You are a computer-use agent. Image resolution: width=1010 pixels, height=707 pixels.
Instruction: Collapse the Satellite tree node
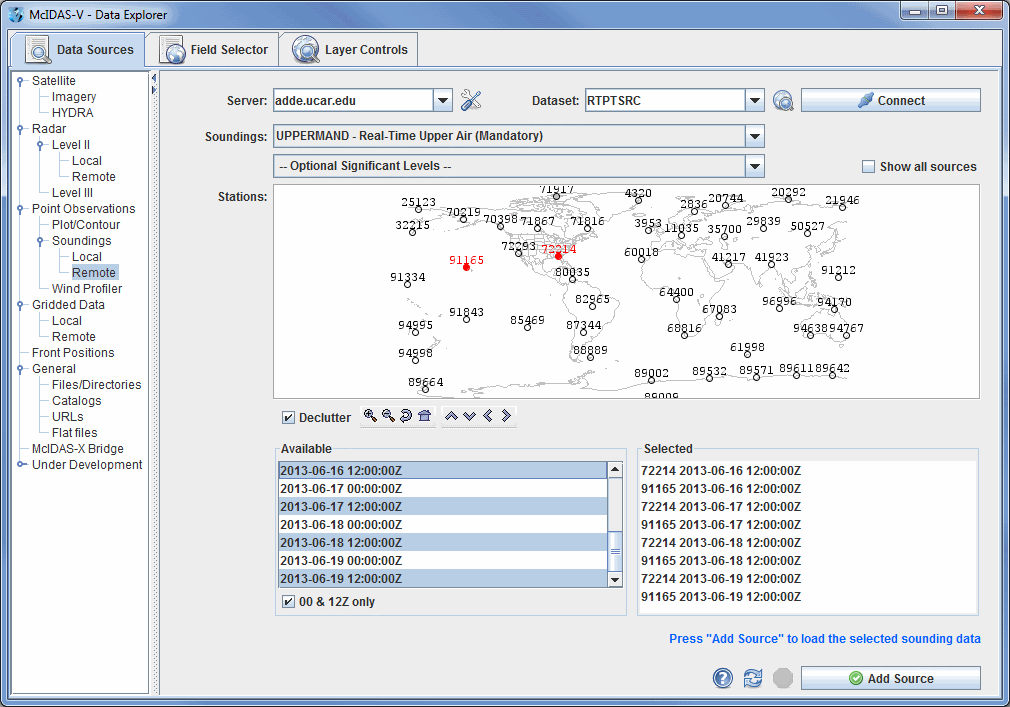(x=20, y=81)
